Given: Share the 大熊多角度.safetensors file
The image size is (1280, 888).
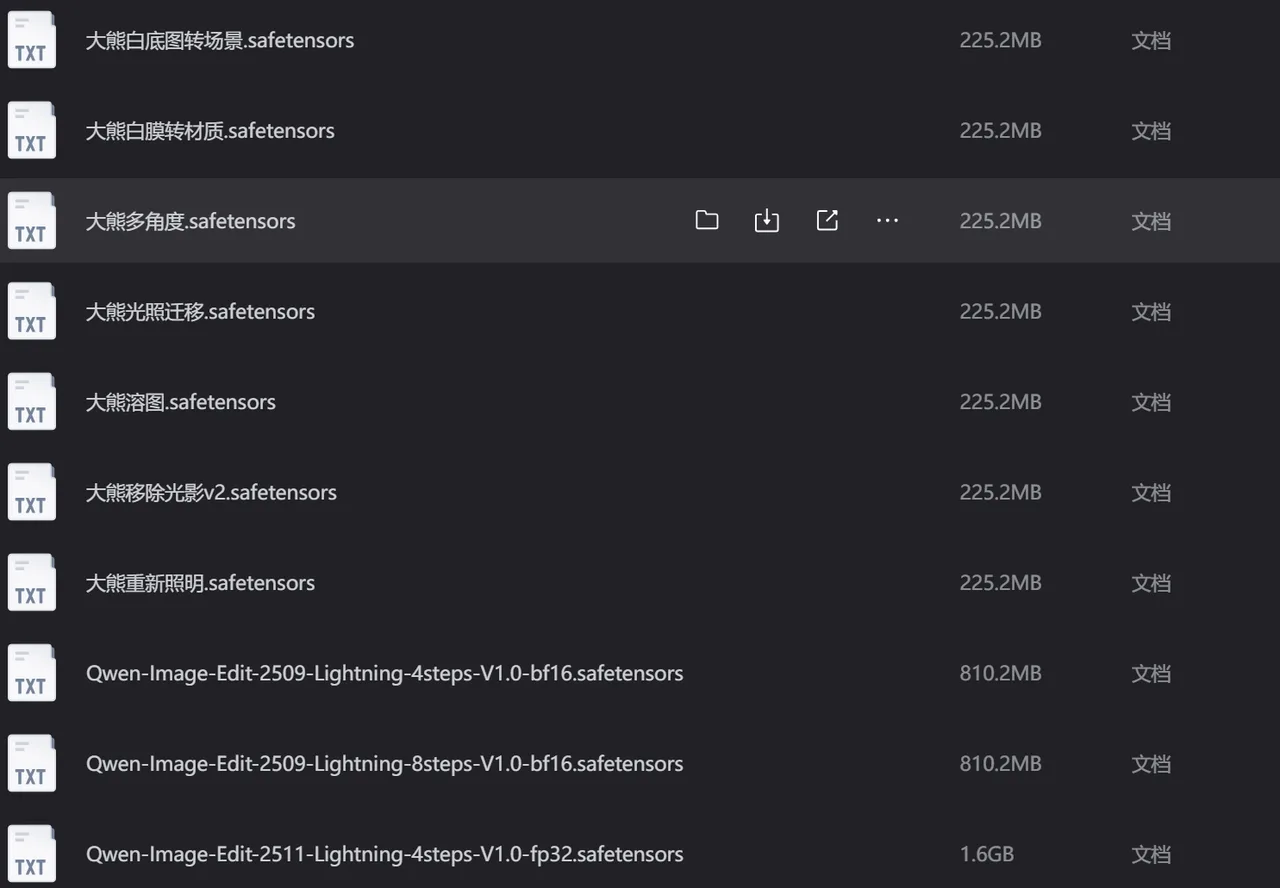Looking at the screenshot, I should tap(827, 221).
